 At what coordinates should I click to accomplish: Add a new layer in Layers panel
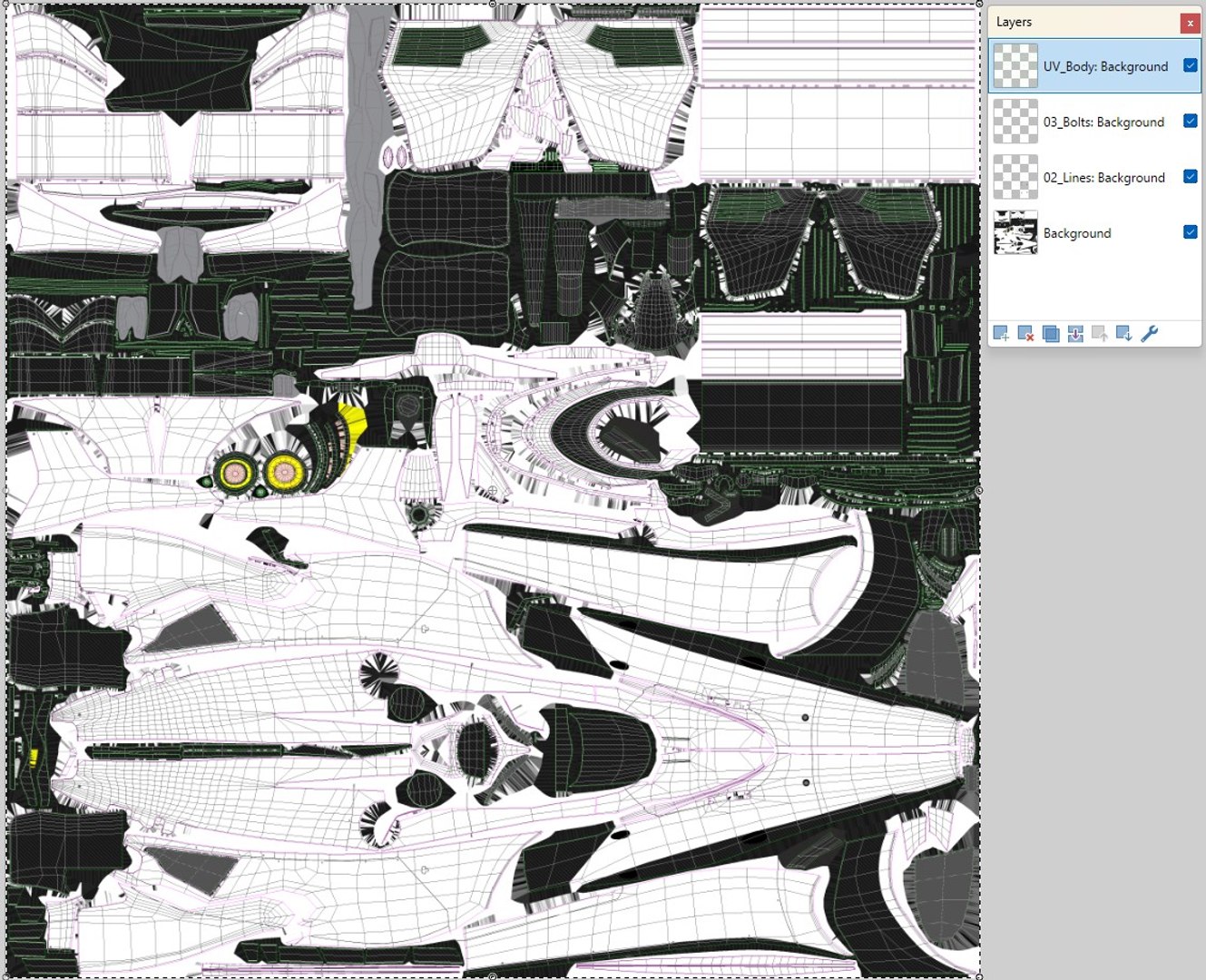coord(1001,334)
